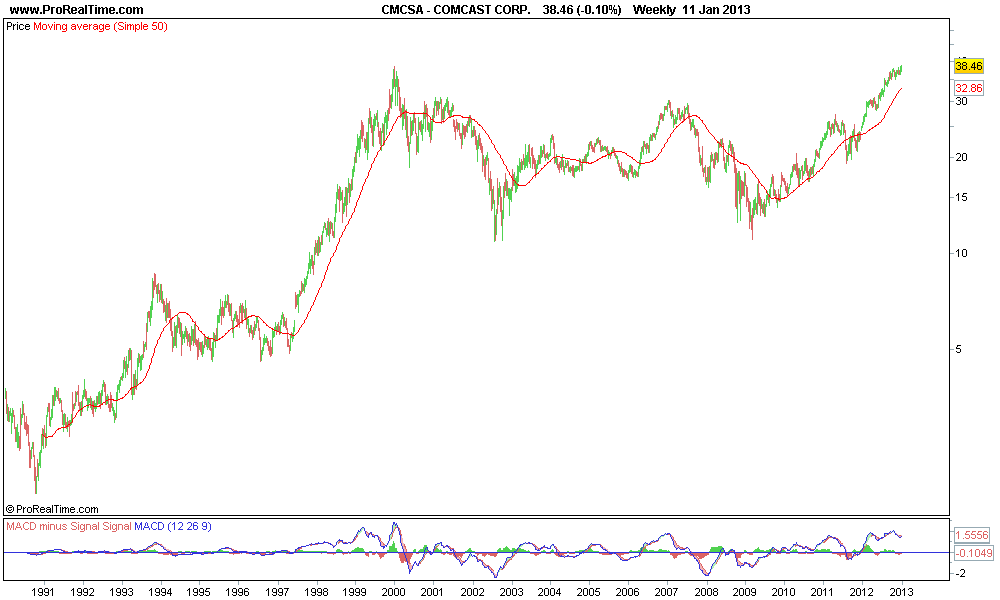Click the 1996 year axis label
This screenshot has height=600, width=1000.
pos(238,592)
